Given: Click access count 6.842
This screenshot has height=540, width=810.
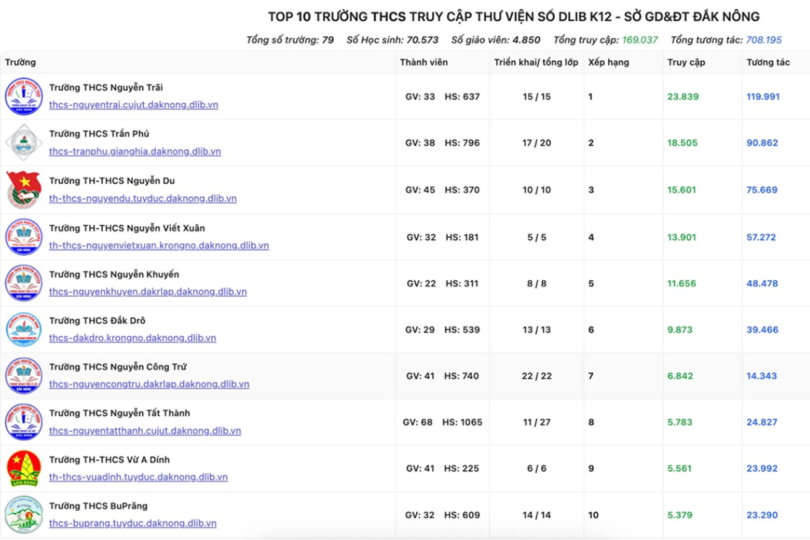Looking at the screenshot, I should click(x=680, y=376).
